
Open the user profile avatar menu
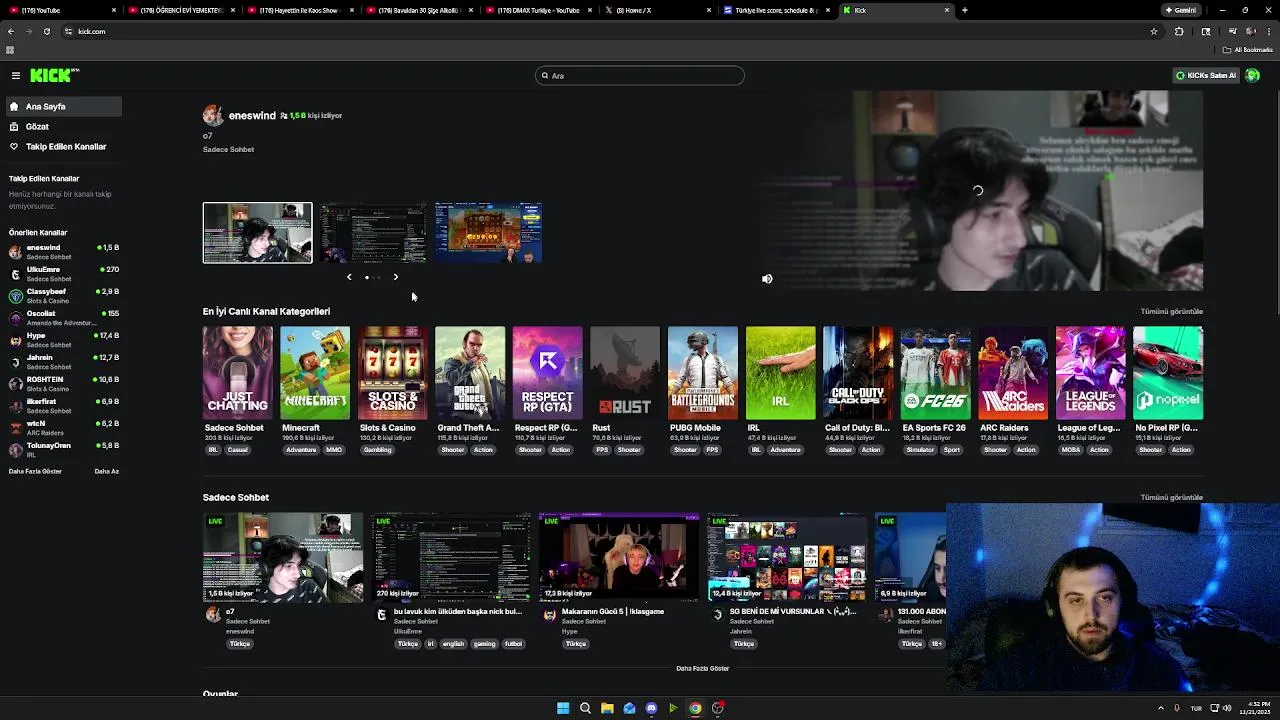pyautogui.click(x=1252, y=75)
